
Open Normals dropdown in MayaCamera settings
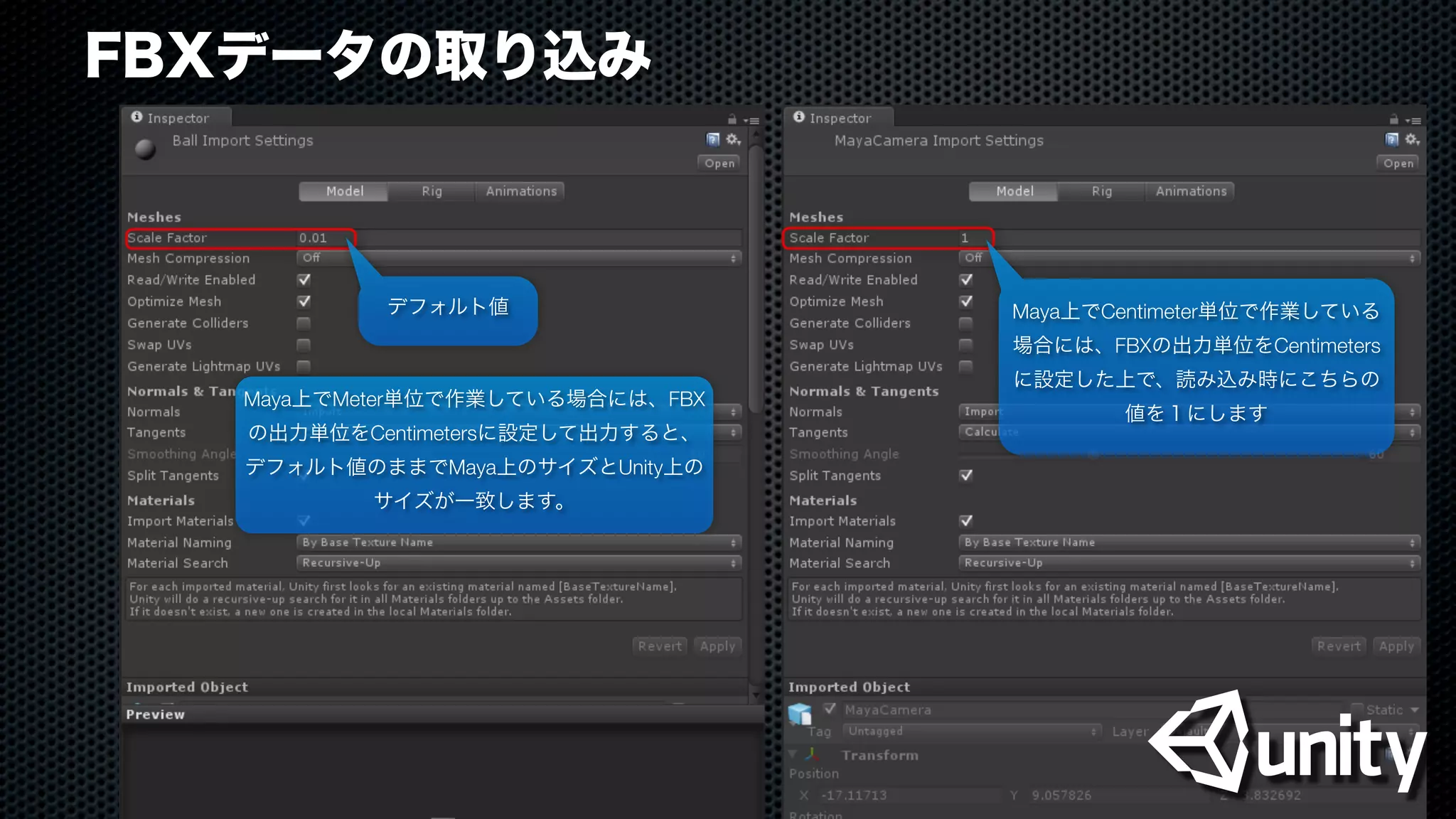click(1189, 412)
